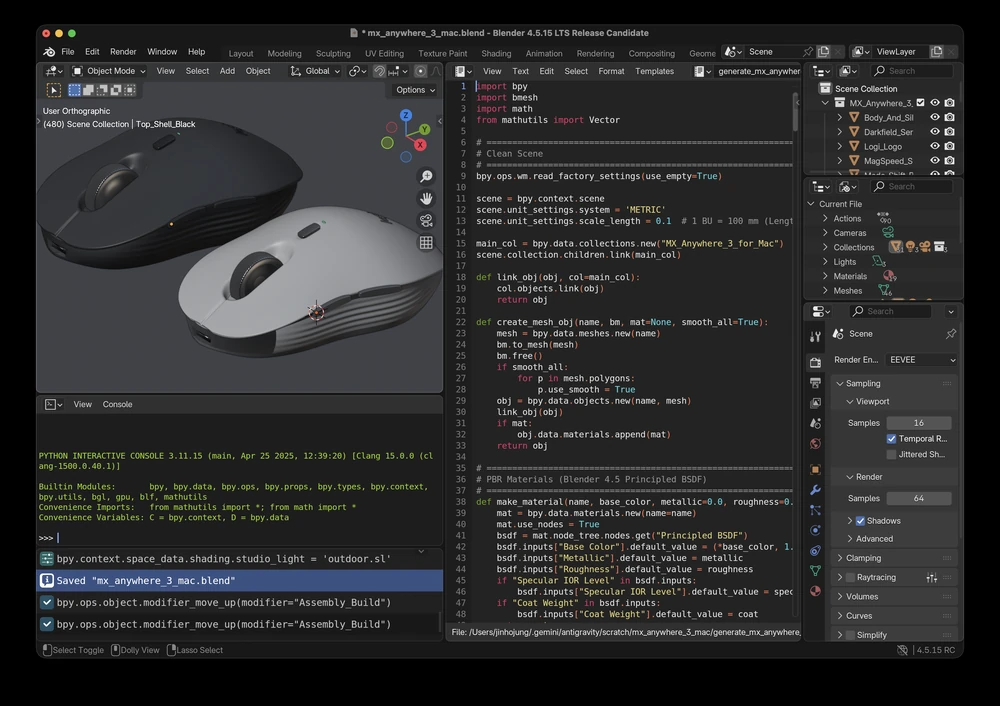The height and width of the screenshot is (706, 1000).
Task: Open the Global transform orientation dropdown
Action: click(316, 71)
